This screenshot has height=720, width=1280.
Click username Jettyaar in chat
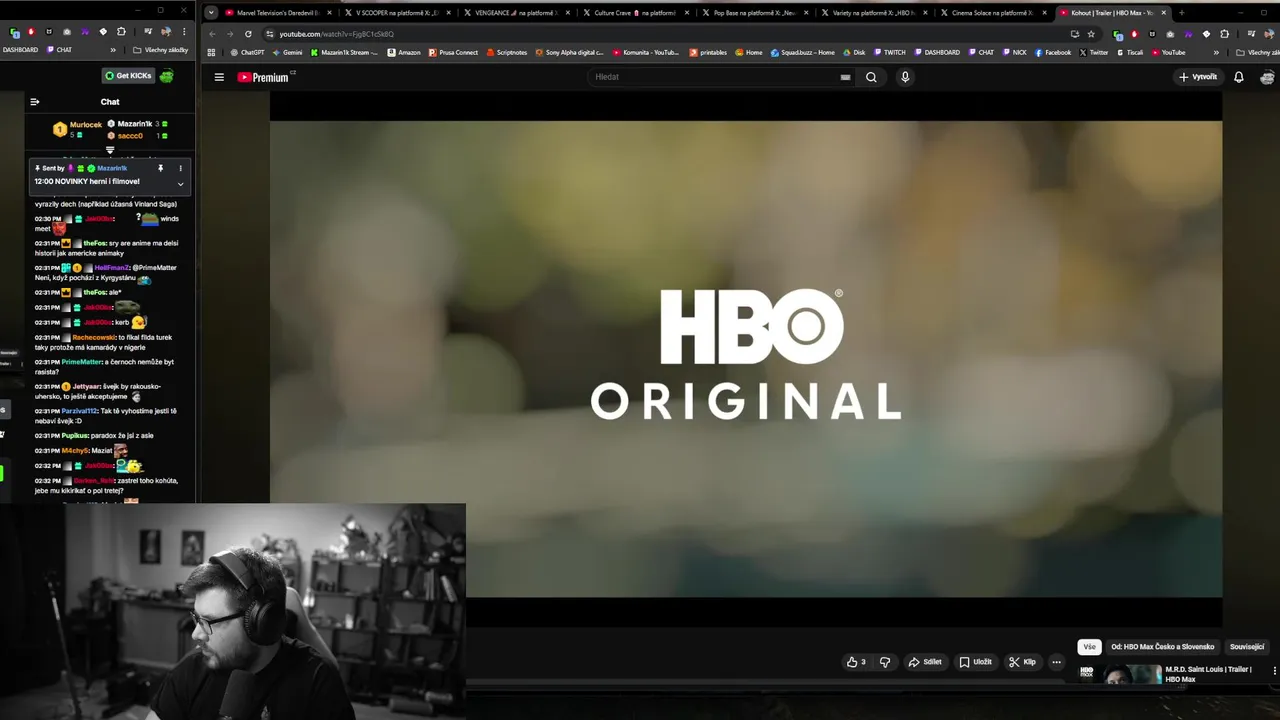(x=86, y=386)
